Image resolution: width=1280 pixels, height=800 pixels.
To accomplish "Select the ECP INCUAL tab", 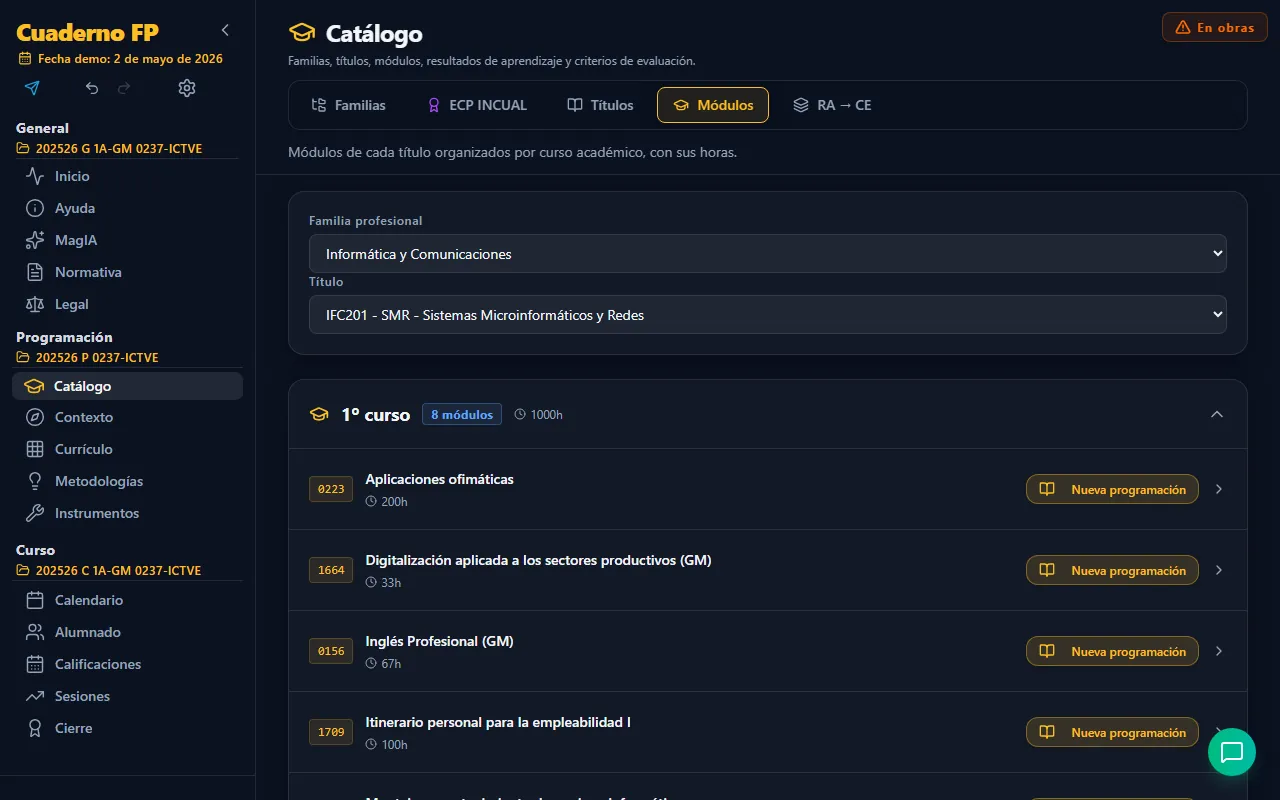I will coord(477,105).
